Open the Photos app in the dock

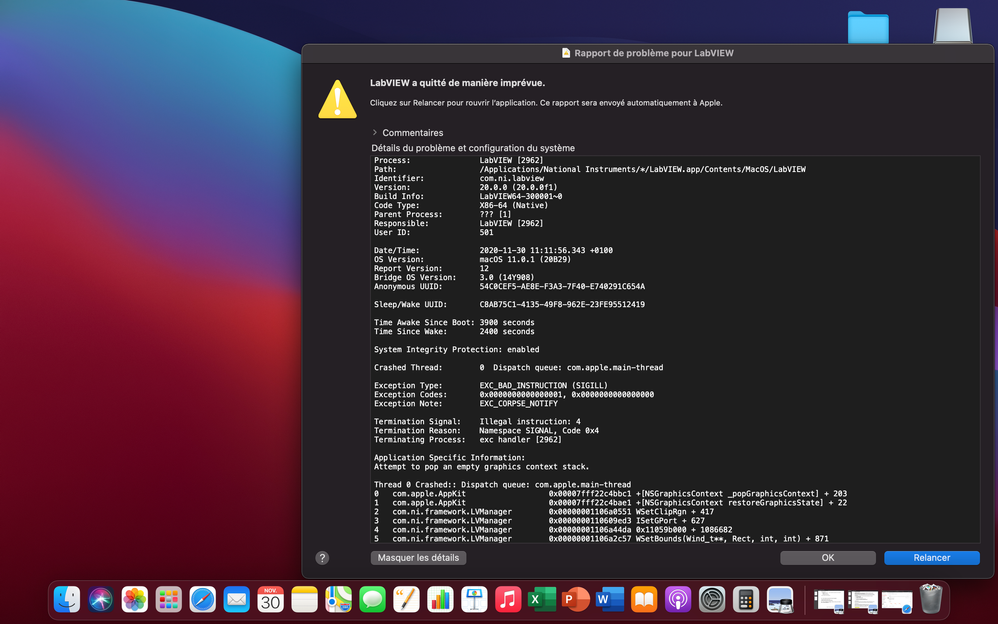tap(135, 599)
